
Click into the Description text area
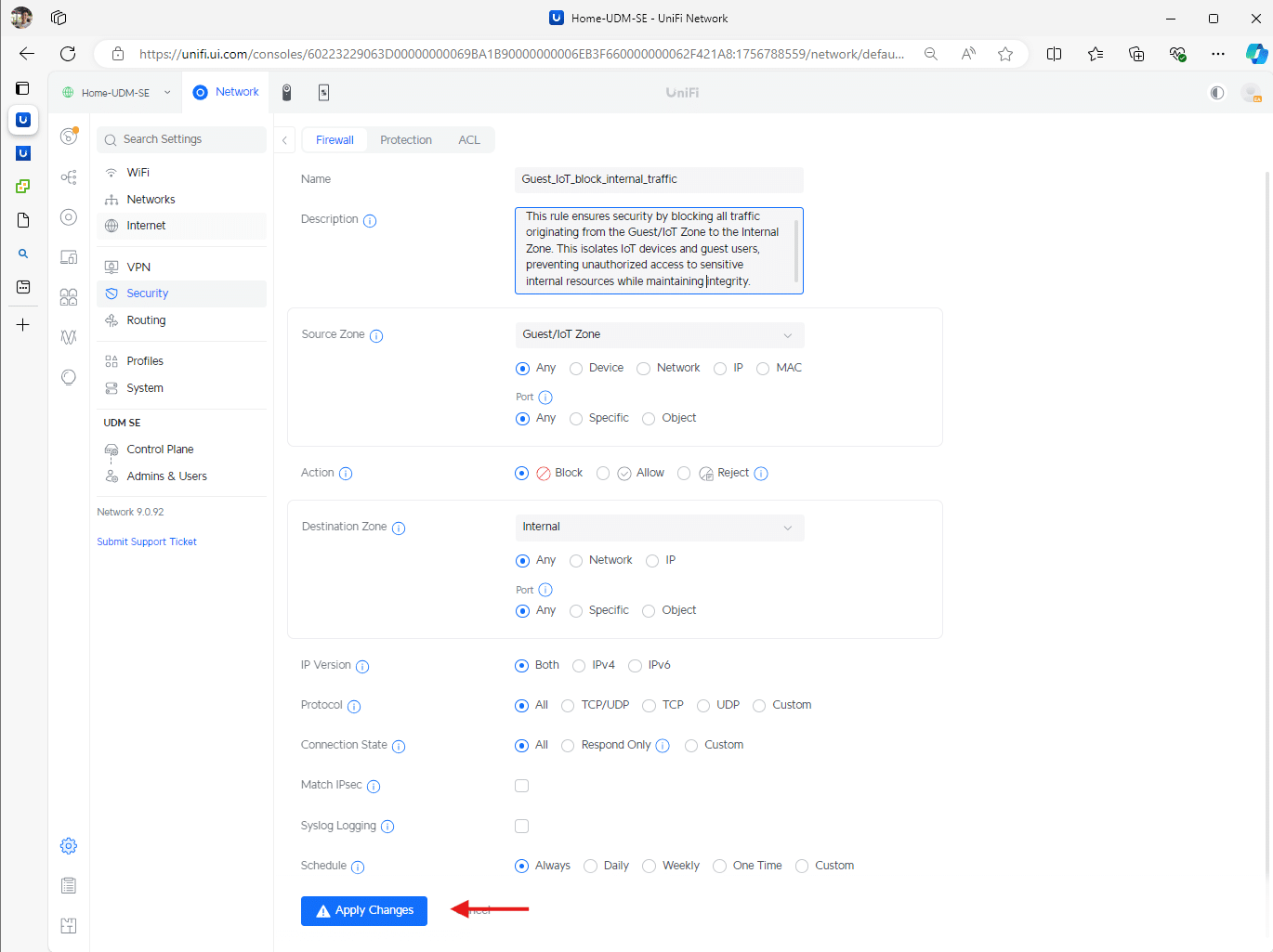[x=659, y=250]
